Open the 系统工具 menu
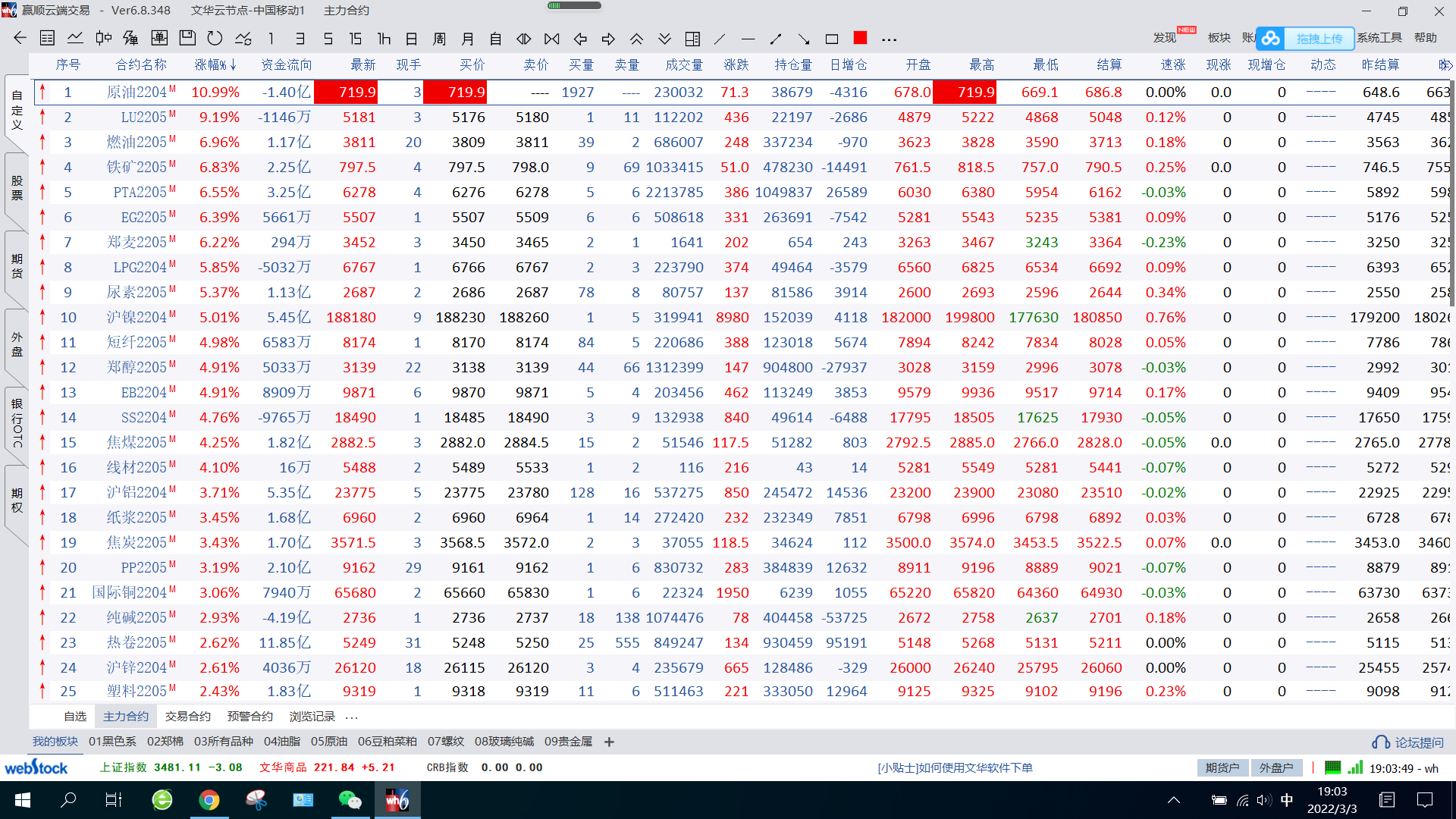Viewport: 1456px width, 819px height. (1379, 38)
